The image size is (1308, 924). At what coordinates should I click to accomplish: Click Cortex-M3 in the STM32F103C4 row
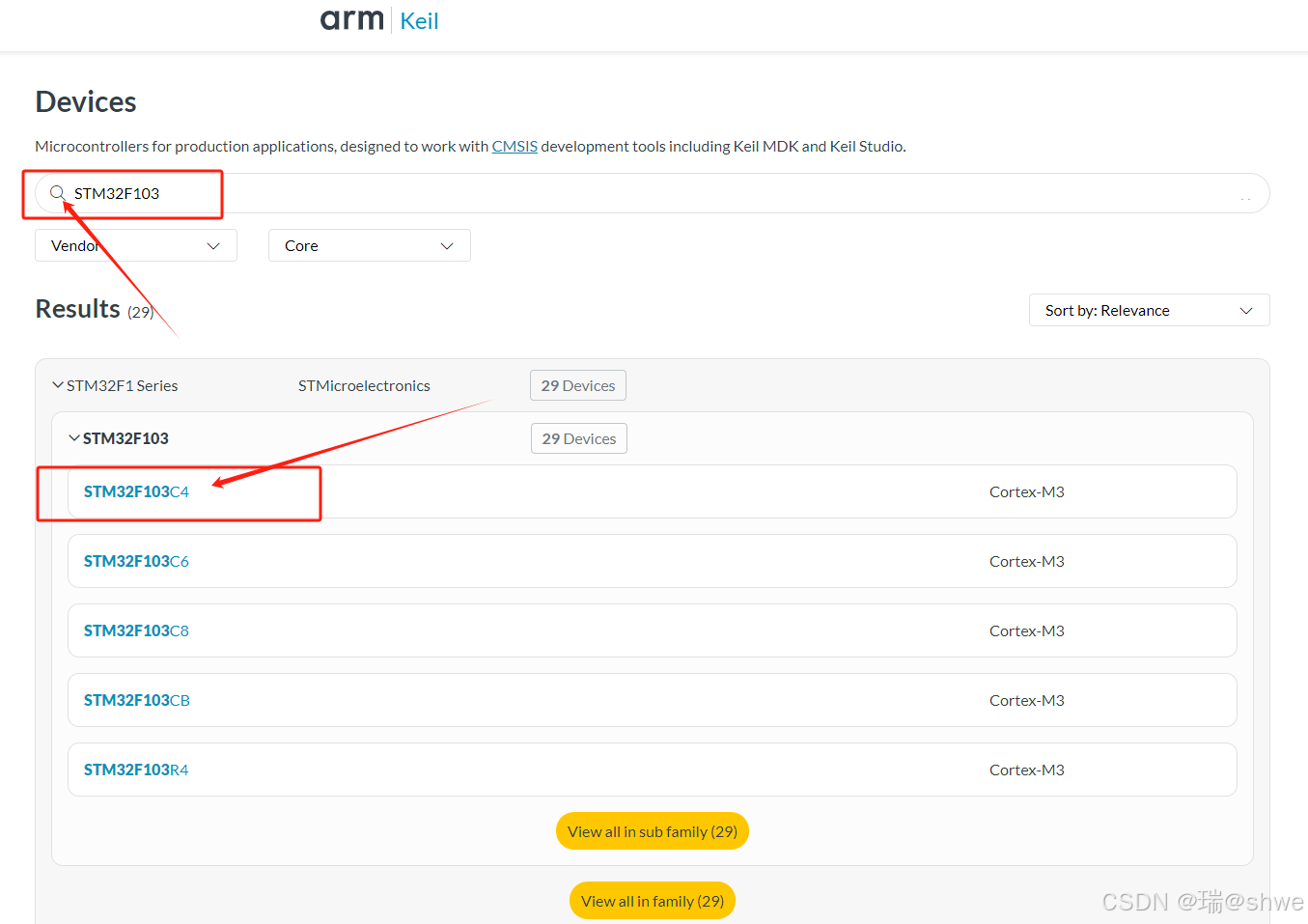(x=1027, y=491)
